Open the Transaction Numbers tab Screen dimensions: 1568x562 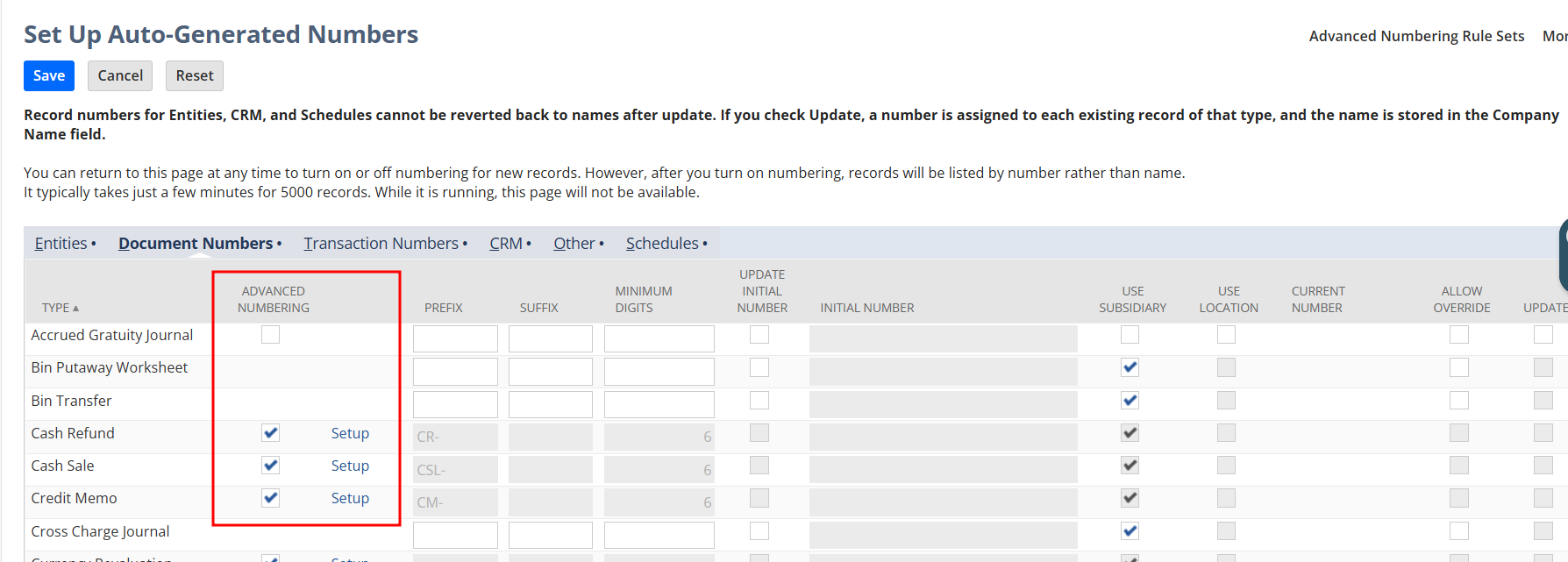tap(381, 244)
